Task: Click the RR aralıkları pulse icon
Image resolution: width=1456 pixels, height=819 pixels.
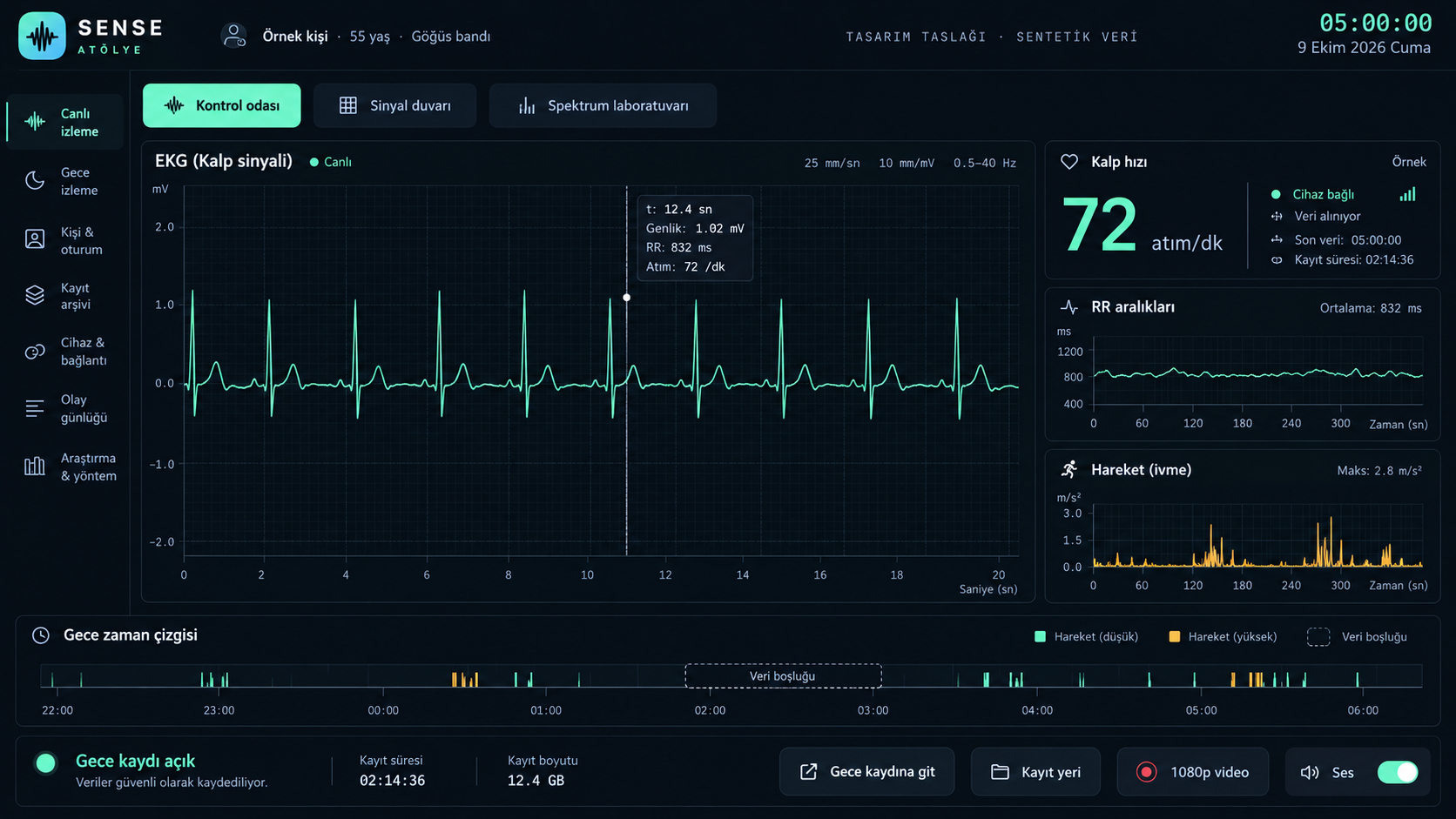Action: tap(1069, 307)
